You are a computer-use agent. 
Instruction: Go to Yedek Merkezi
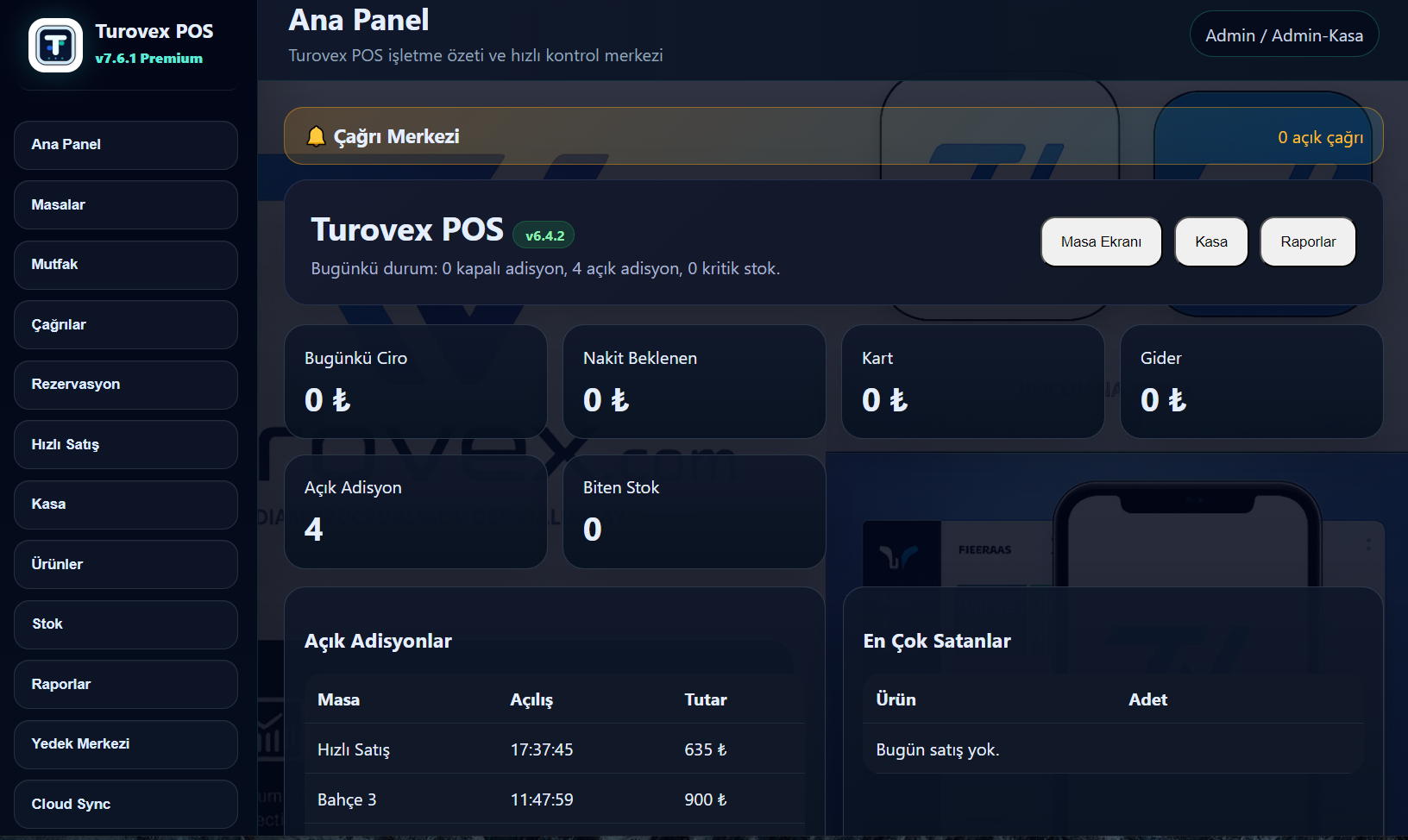click(126, 744)
